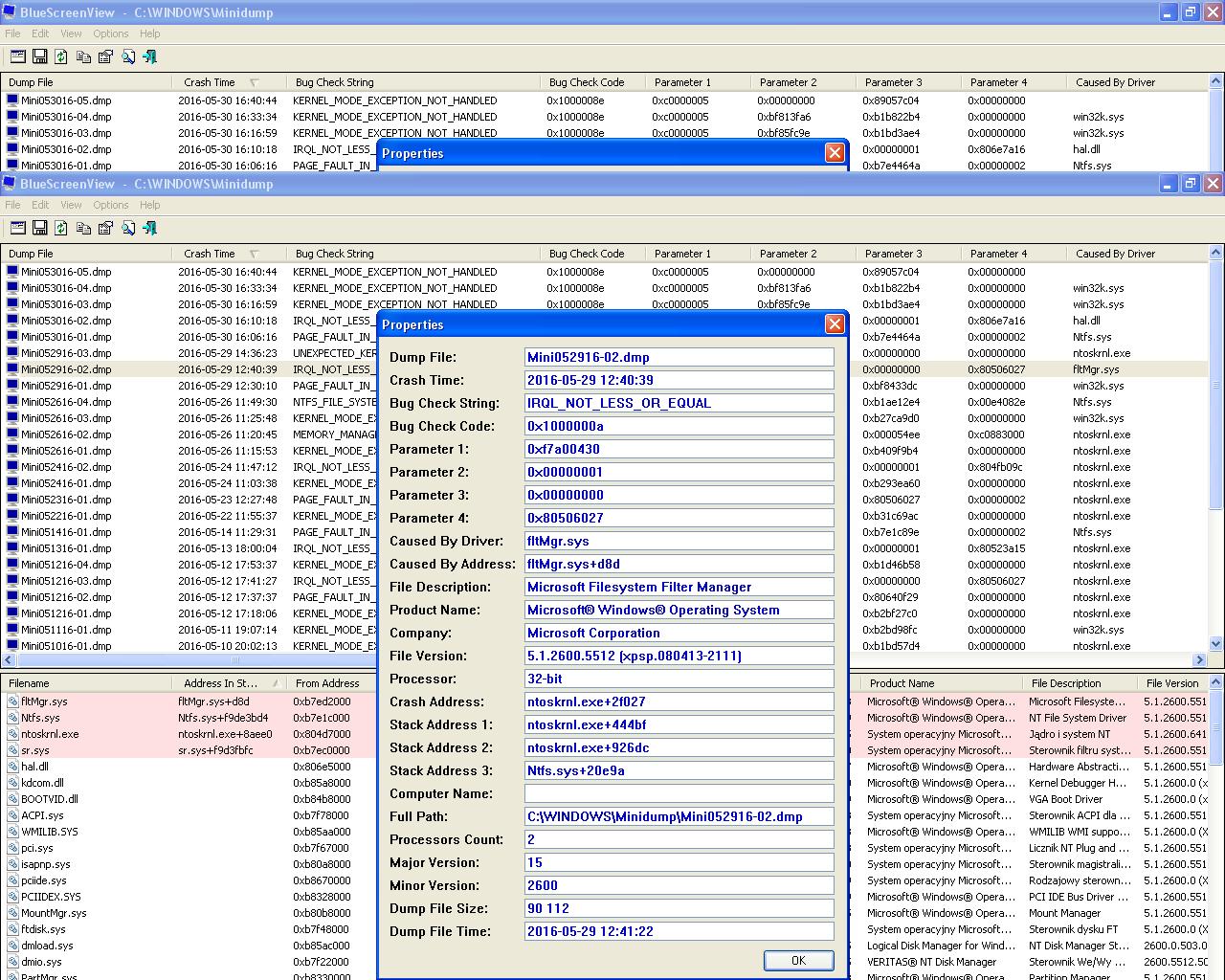Click the Exit door icon in lower toolbar
Viewport: 1225px width, 980px height.
point(150,228)
